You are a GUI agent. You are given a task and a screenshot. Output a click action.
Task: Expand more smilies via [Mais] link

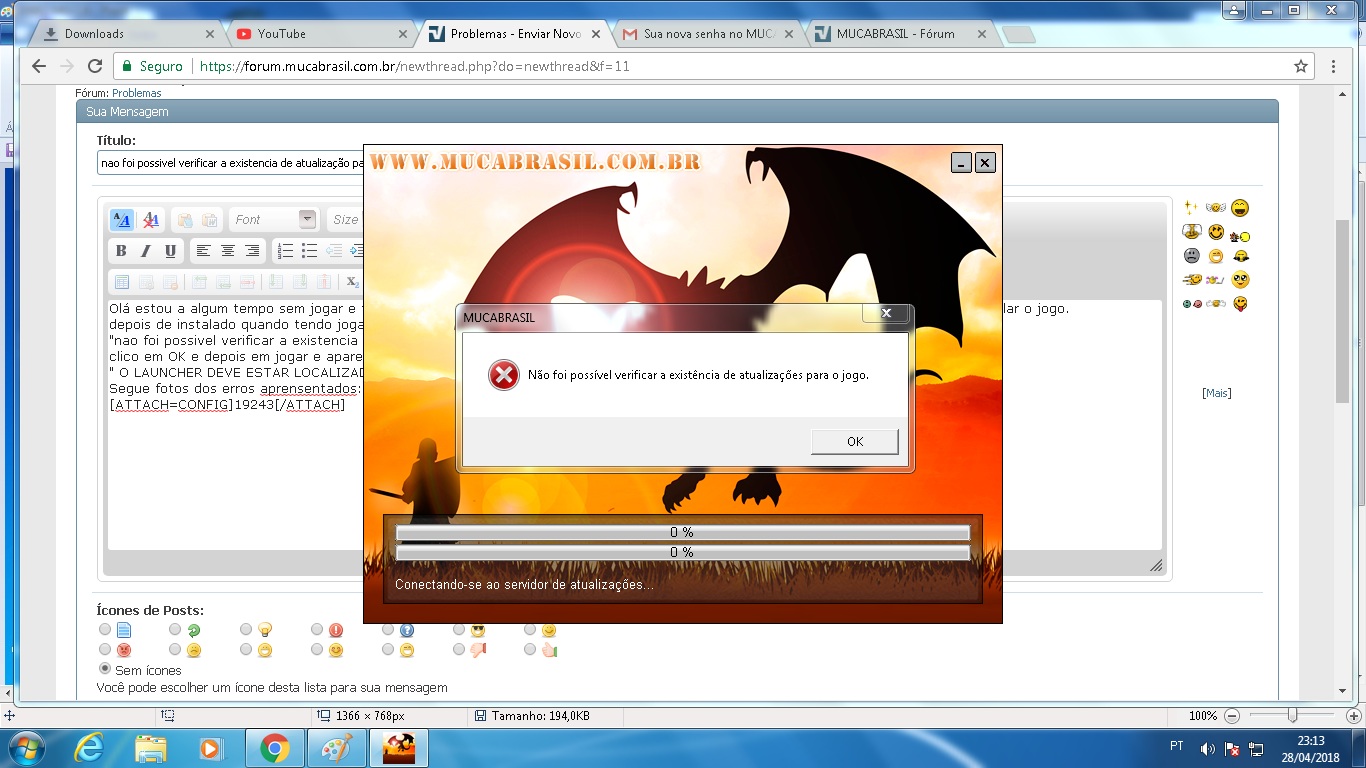[1216, 393]
